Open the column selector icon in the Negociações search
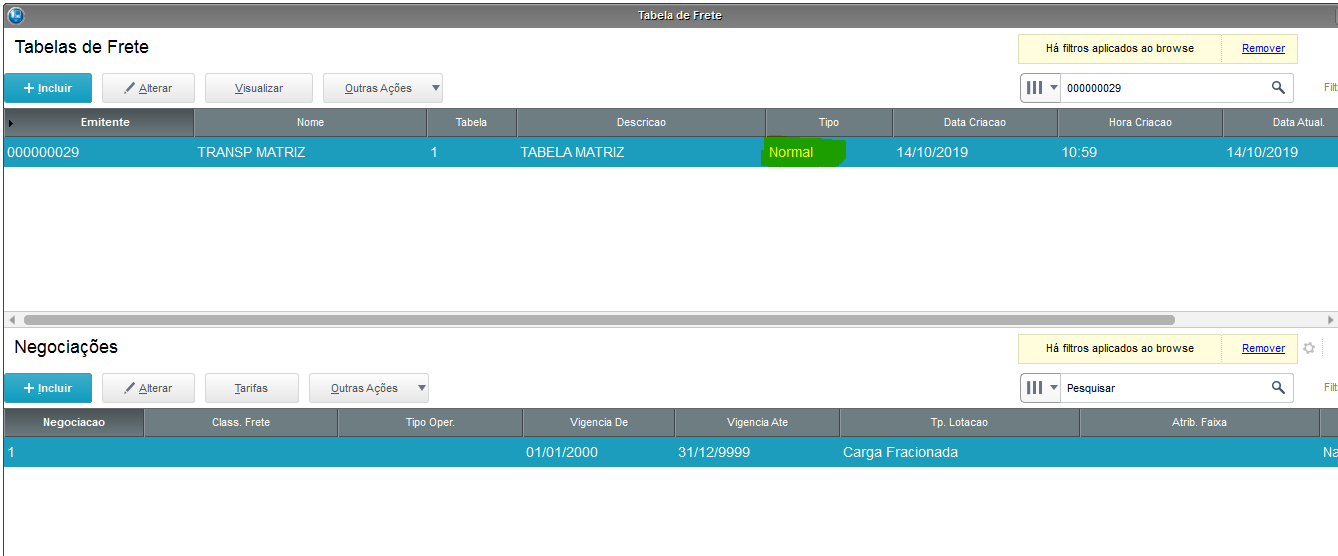The height and width of the screenshot is (556, 1338). tap(1040, 388)
